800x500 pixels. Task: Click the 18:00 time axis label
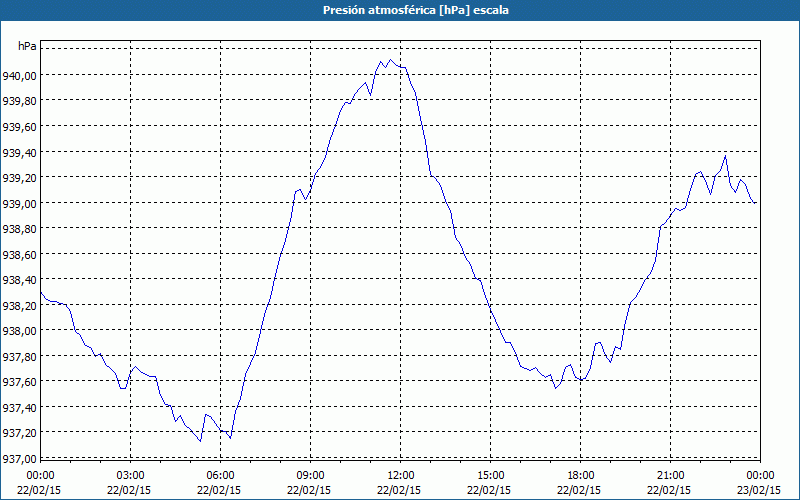(x=581, y=476)
